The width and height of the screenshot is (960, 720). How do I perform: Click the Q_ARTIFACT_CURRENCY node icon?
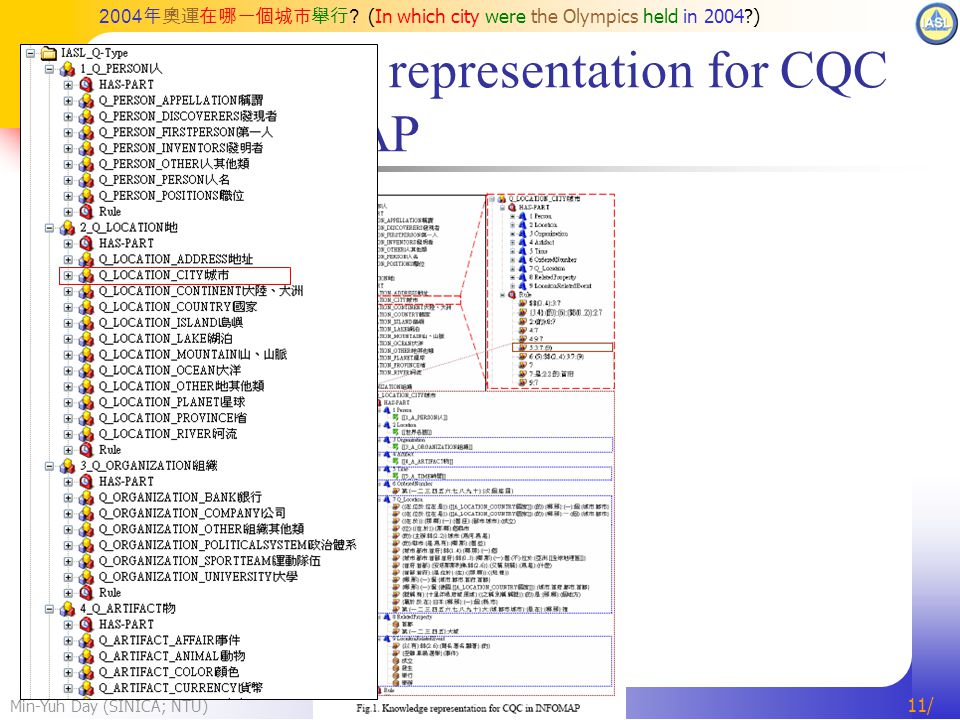86,689
